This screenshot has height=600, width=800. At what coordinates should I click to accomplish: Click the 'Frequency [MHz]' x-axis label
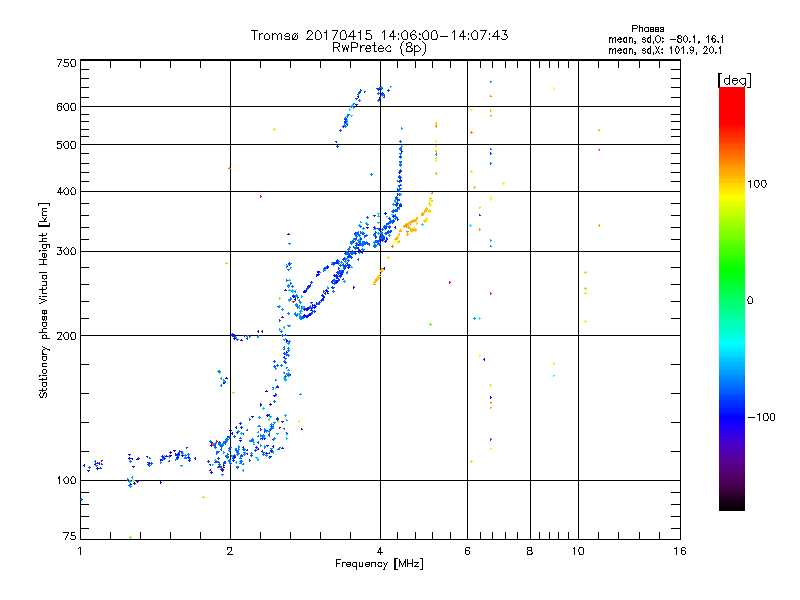(379, 564)
